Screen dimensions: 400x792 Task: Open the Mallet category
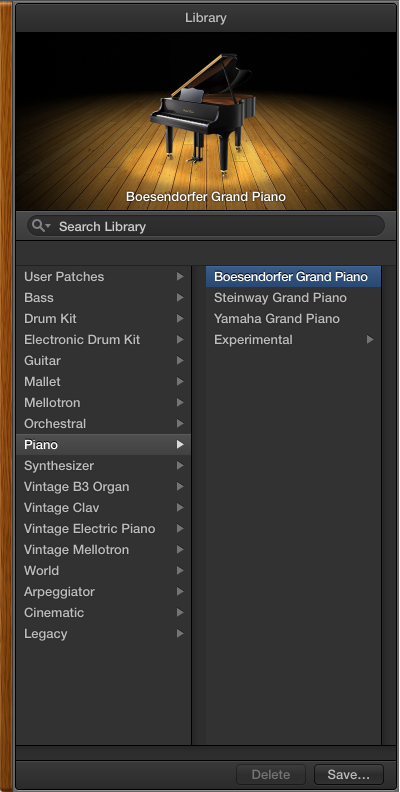coord(103,381)
